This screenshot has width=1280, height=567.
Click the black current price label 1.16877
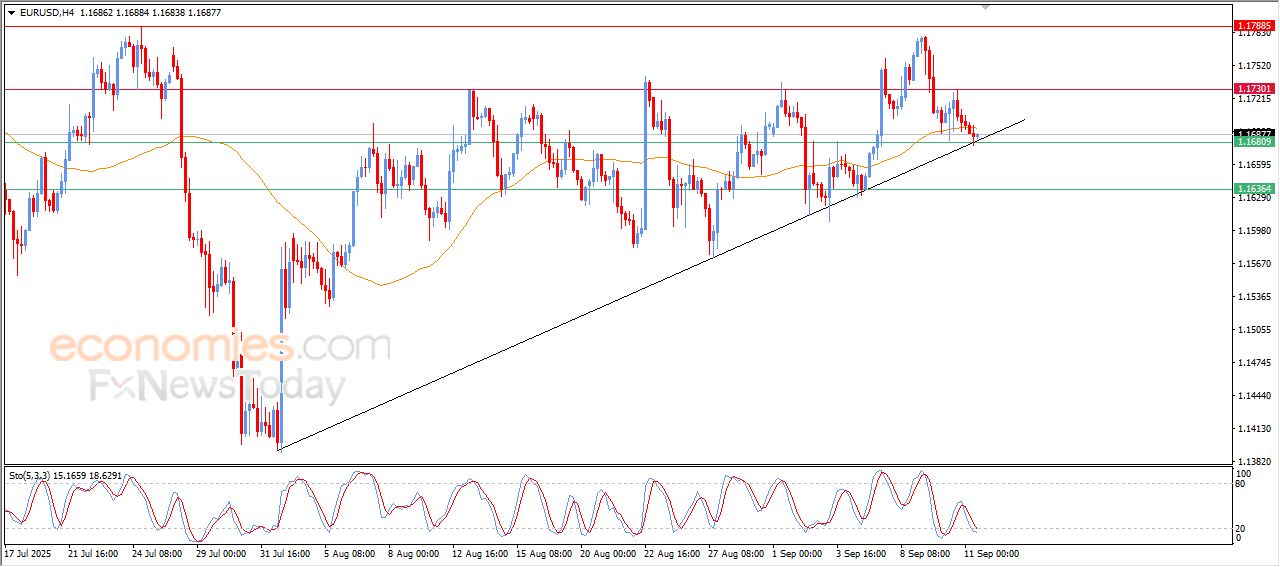pyautogui.click(x=1254, y=132)
